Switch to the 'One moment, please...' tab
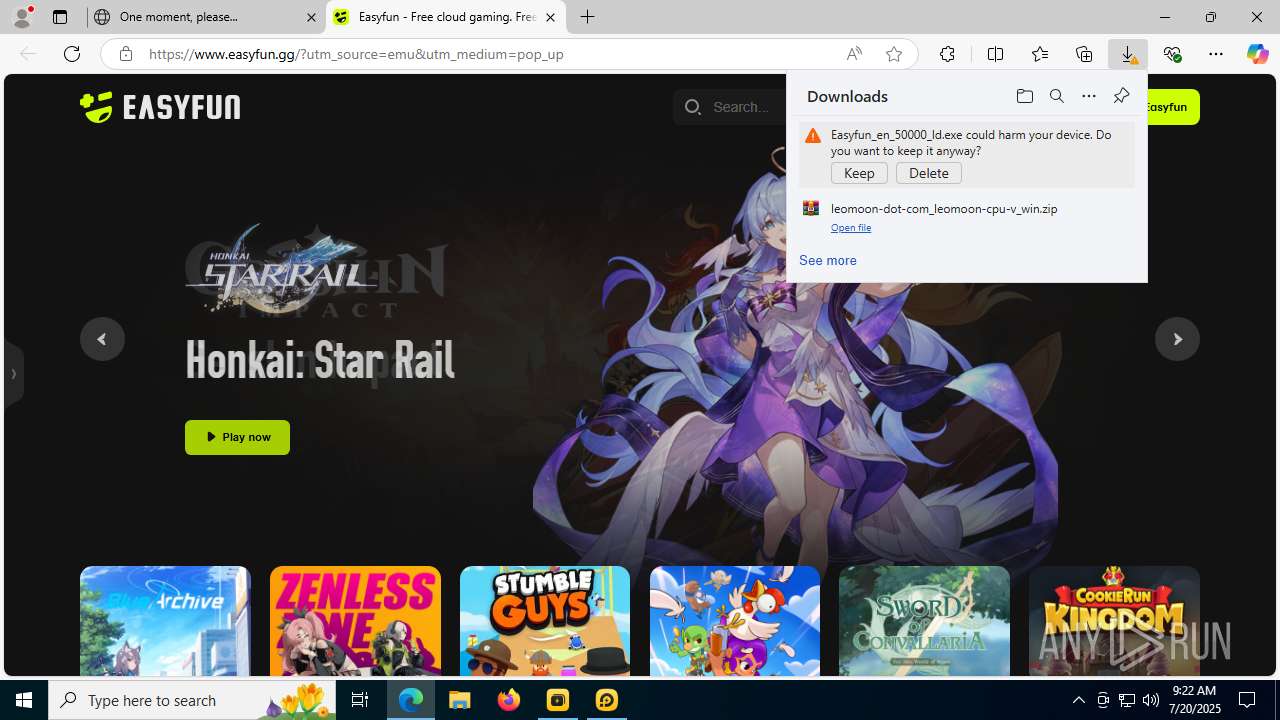Screen dimensions: 1280x720 [x=205, y=17]
